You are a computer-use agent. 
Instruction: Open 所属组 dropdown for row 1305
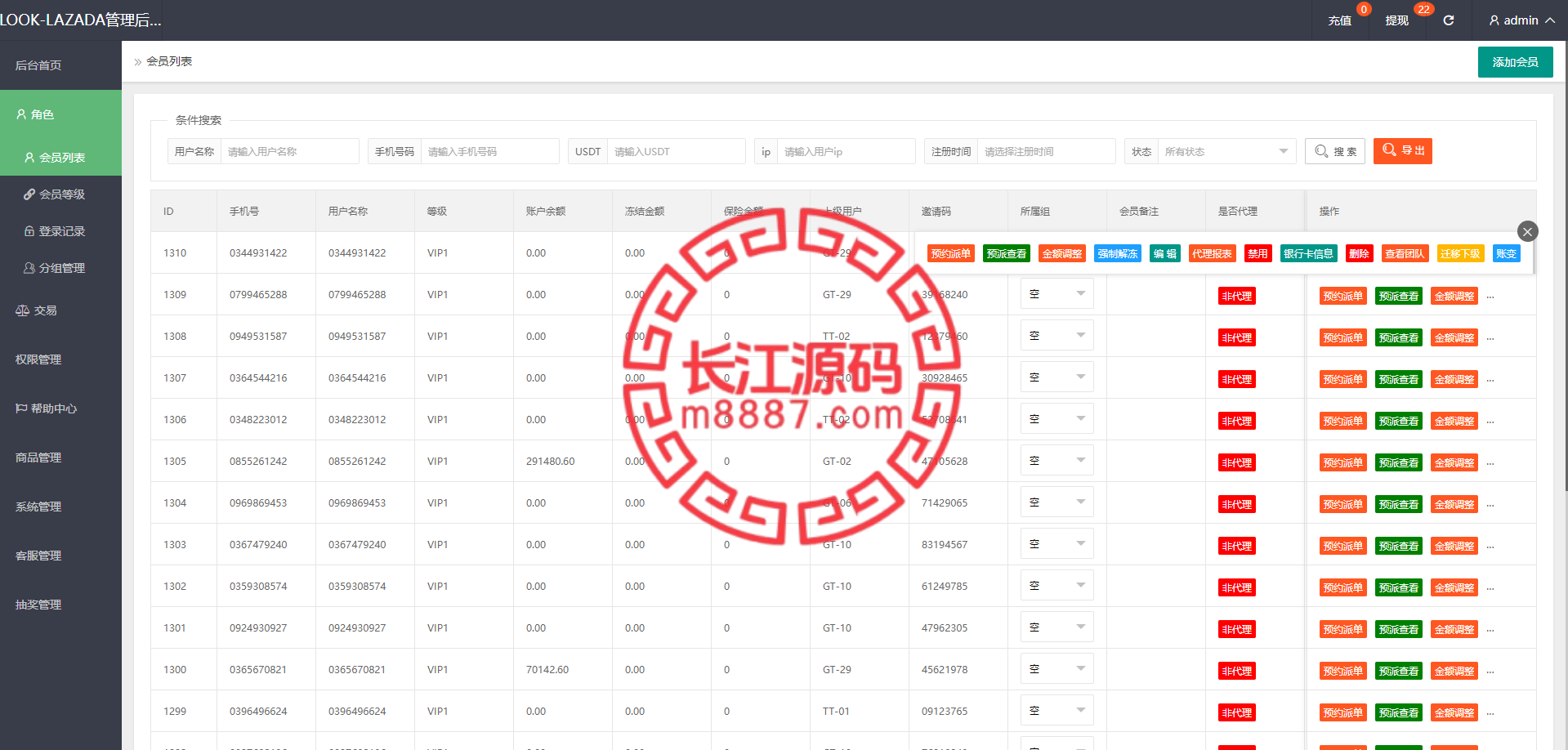[1057, 461]
